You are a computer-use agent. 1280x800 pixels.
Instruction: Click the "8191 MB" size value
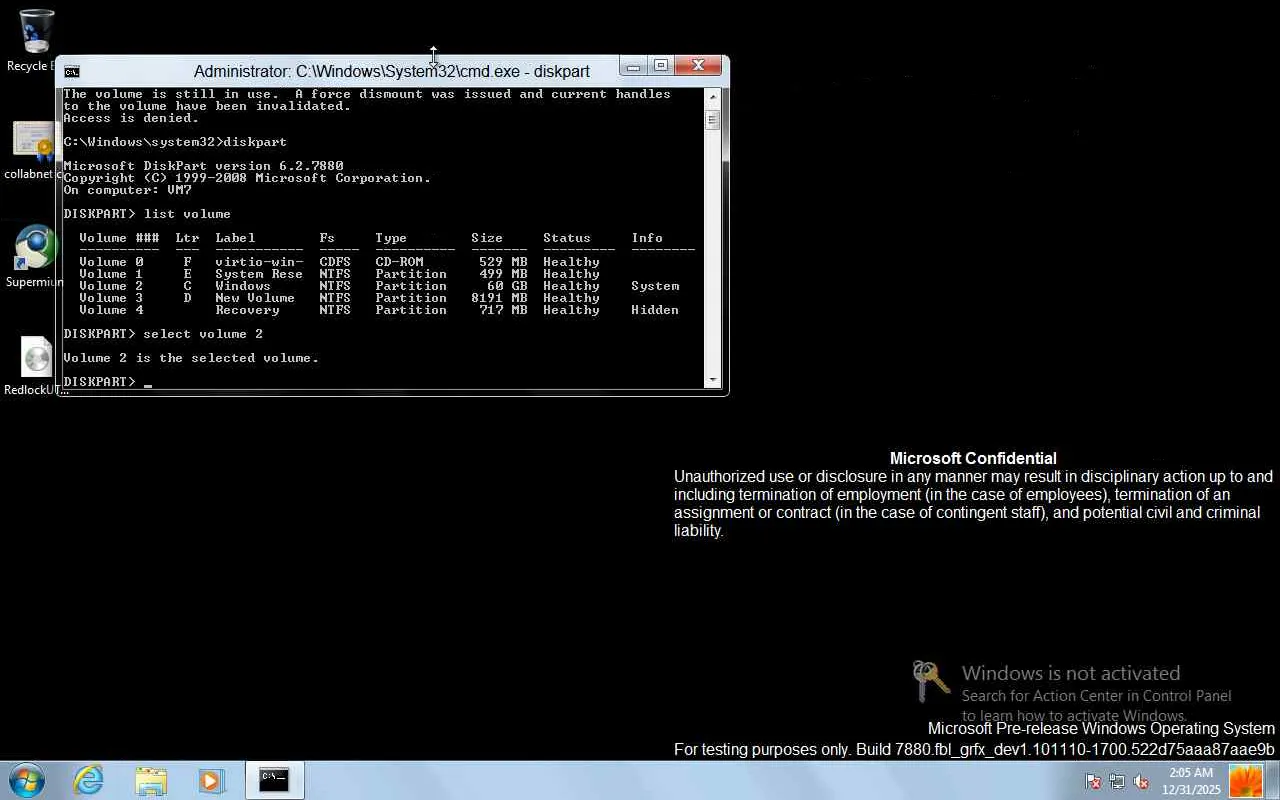click(x=499, y=298)
